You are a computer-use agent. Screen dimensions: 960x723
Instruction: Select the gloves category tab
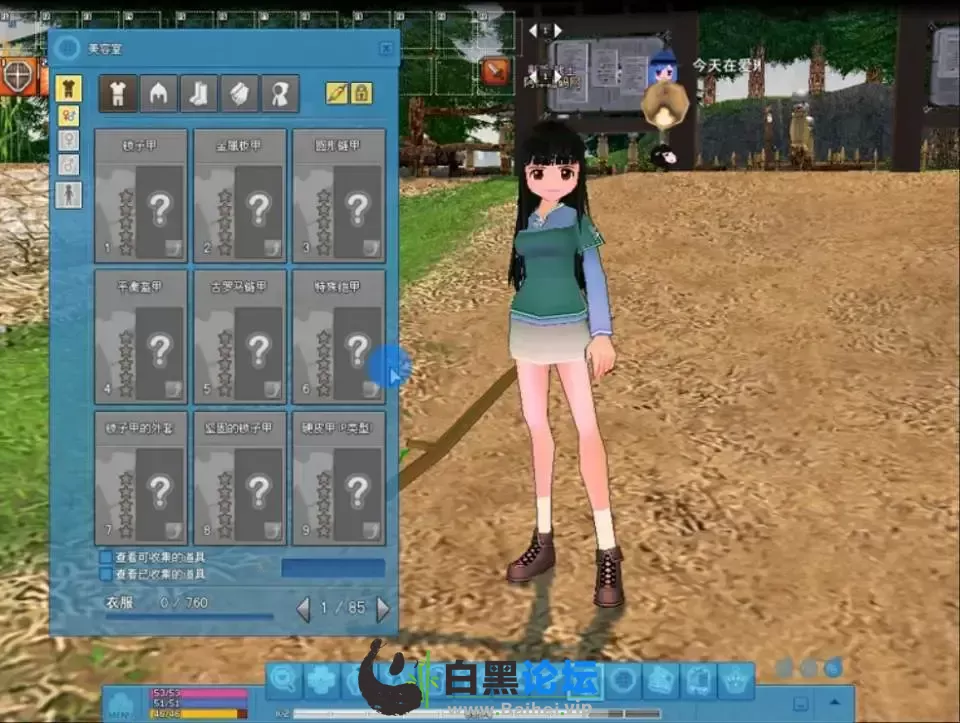point(239,94)
